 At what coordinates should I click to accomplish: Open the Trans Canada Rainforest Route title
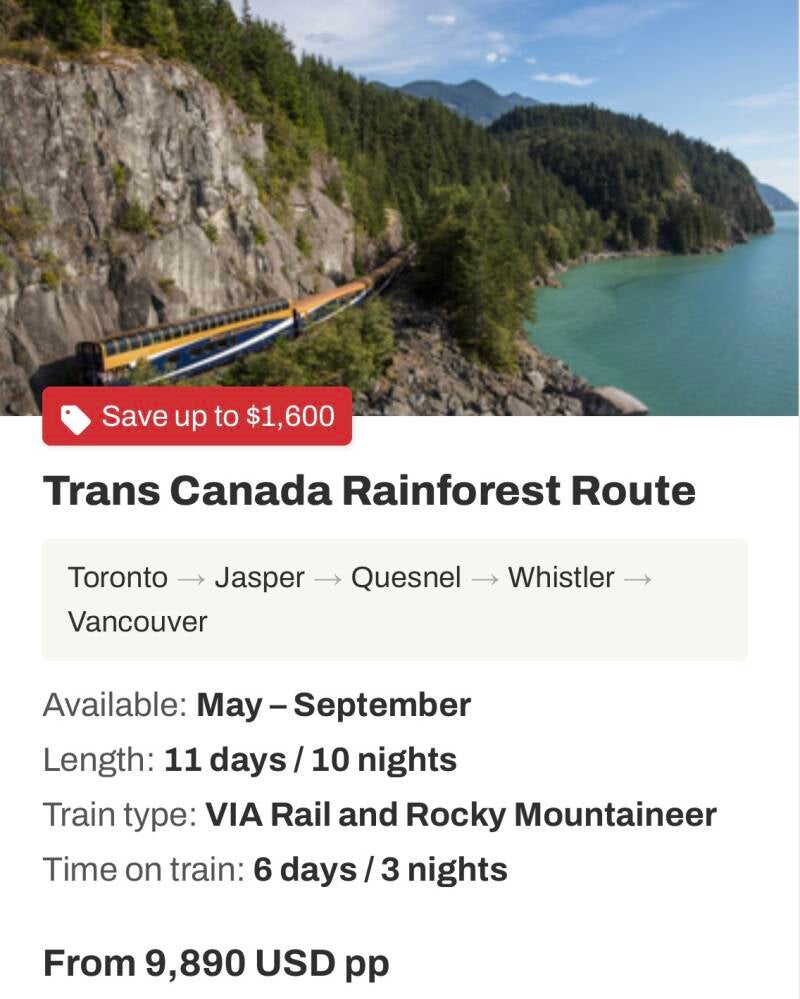369,491
